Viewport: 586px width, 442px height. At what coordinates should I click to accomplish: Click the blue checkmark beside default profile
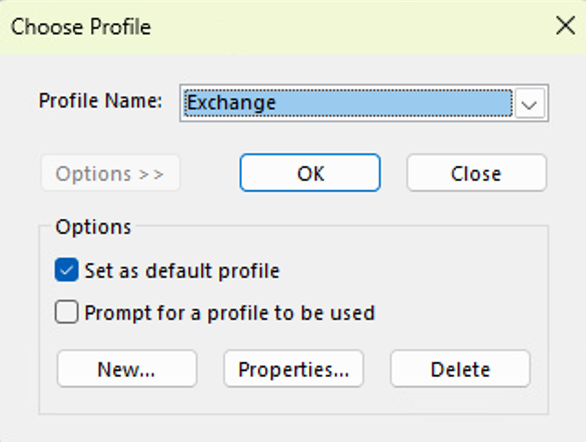(67, 270)
